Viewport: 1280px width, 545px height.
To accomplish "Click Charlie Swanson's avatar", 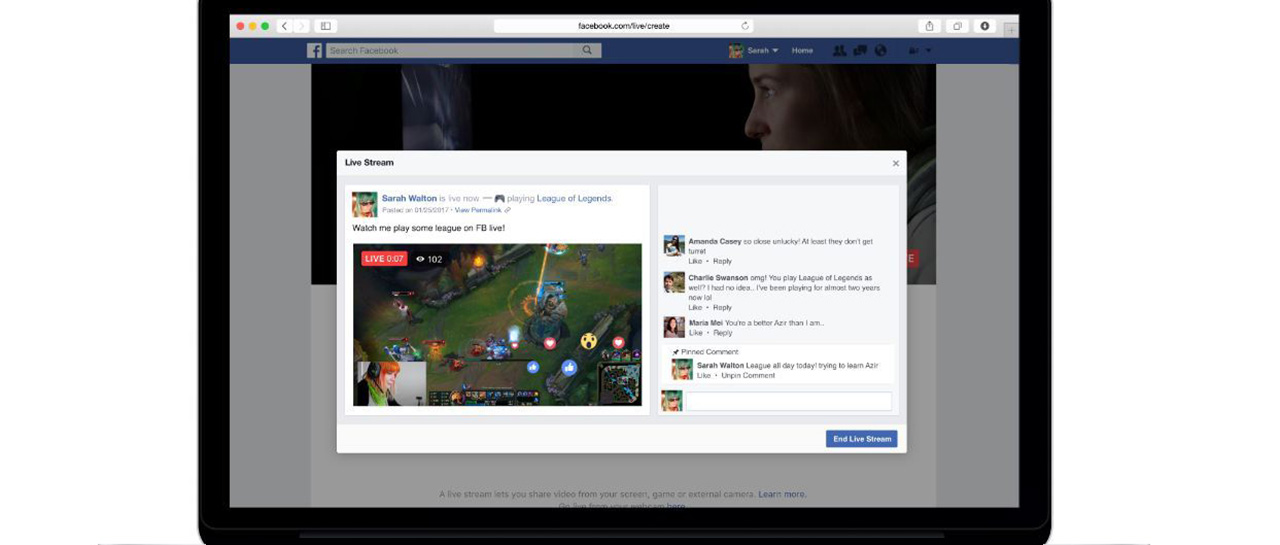I will (x=674, y=282).
